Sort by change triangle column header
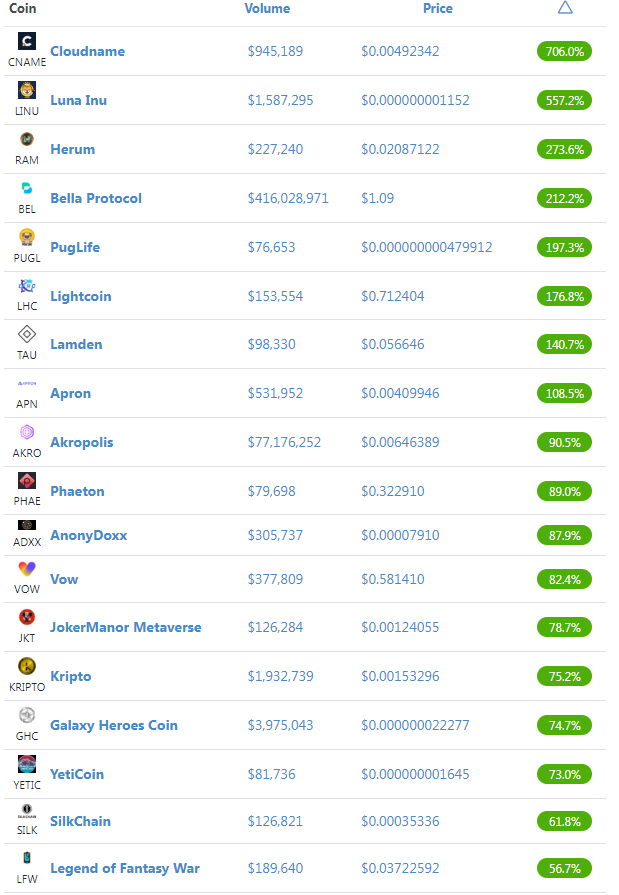This screenshot has height=895, width=619. tap(565, 7)
